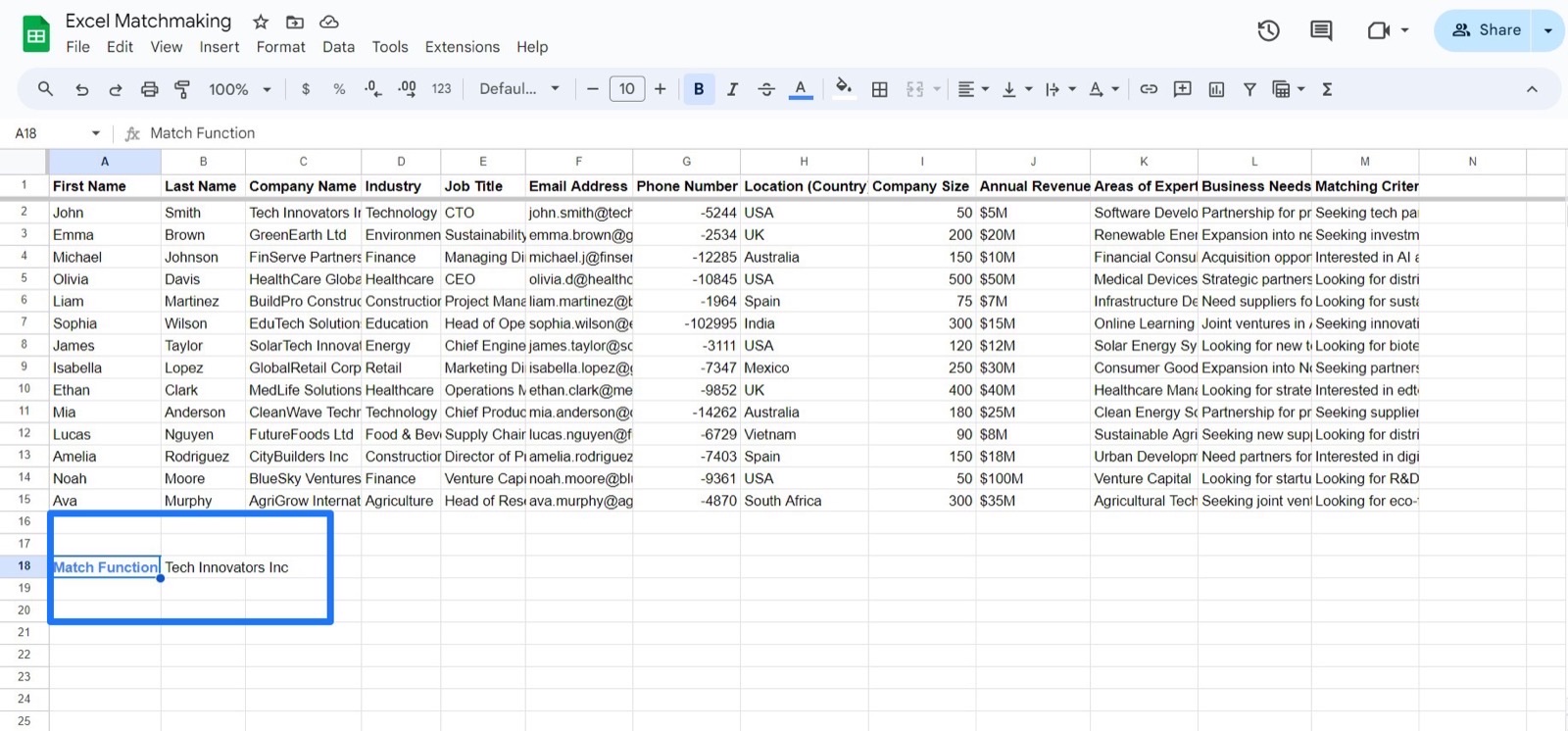The image size is (1568, 731).
Task: Decrease decimal places
Action: (372, 89)
